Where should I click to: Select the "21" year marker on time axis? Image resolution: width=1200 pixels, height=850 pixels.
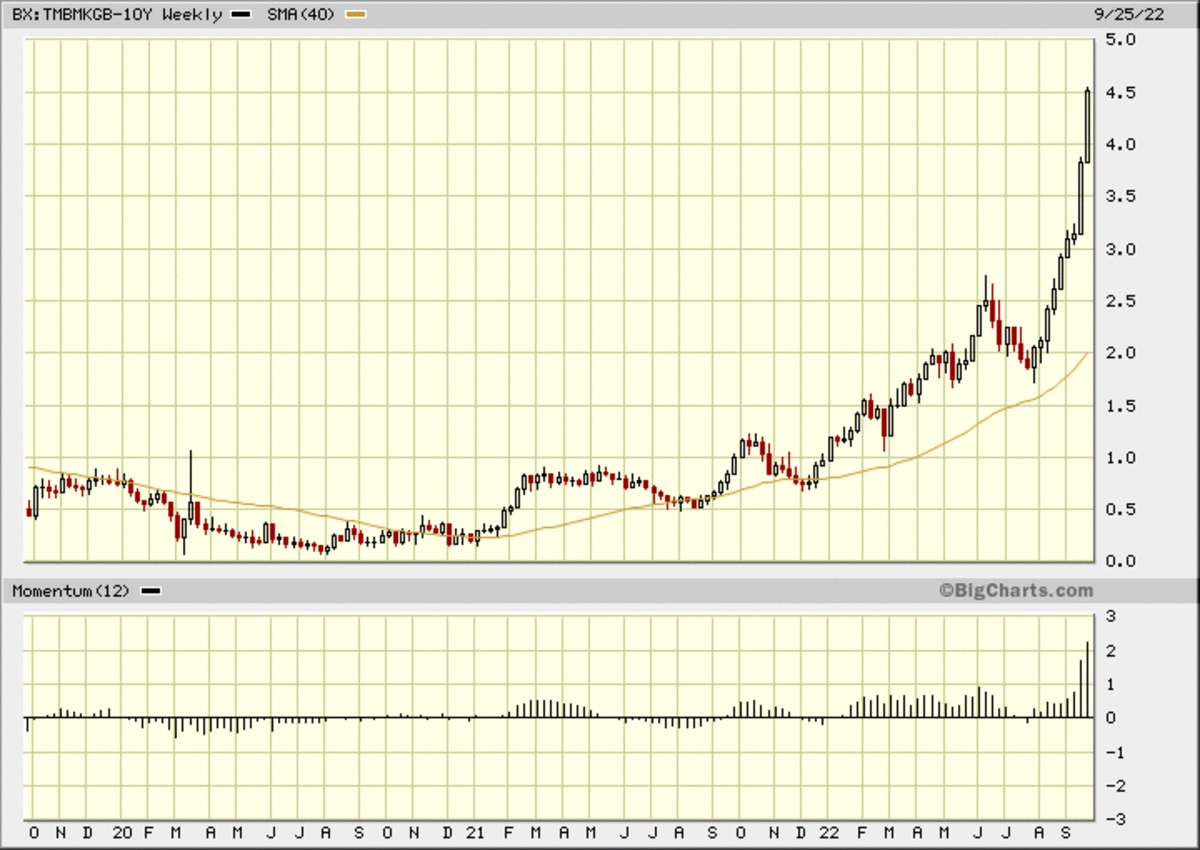[x=476, y=833]
